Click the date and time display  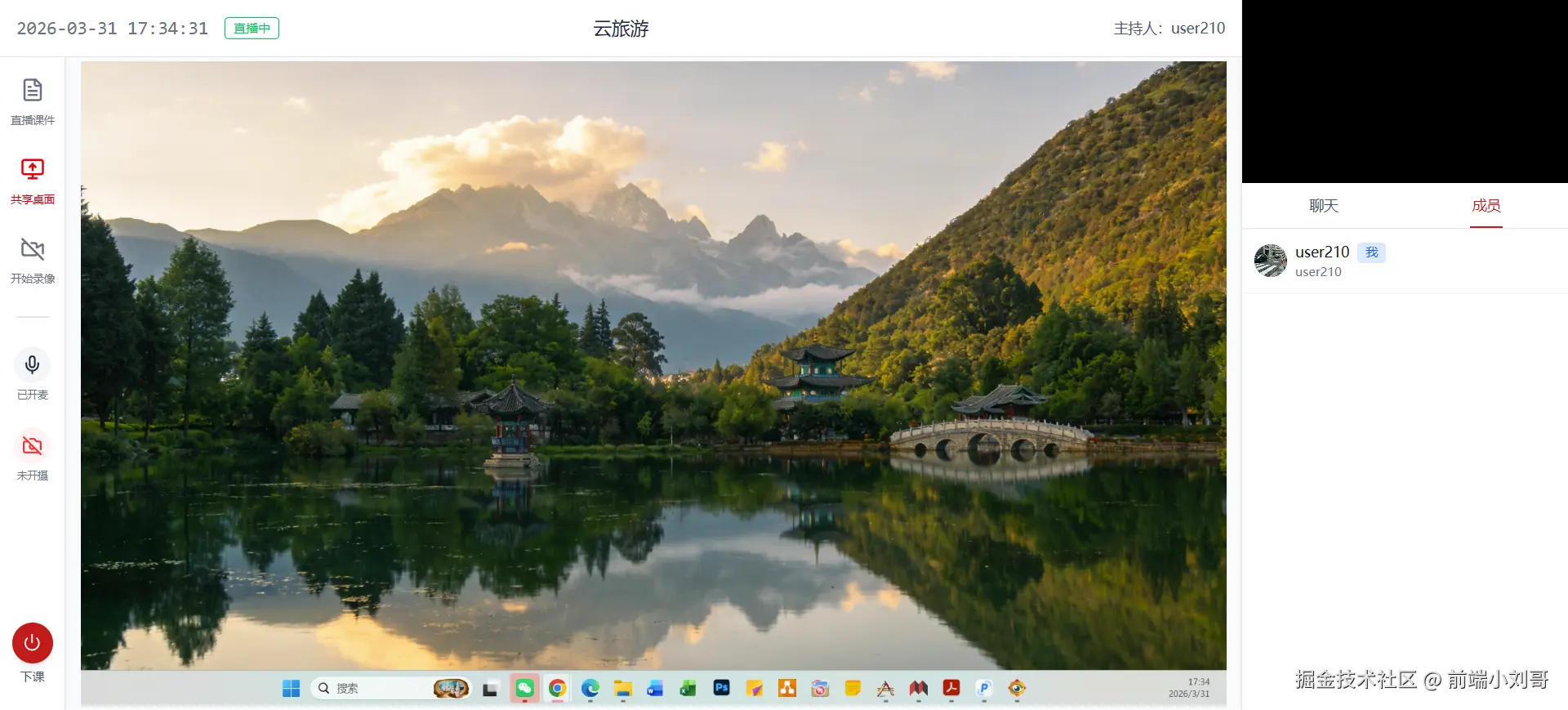(113, 29)
